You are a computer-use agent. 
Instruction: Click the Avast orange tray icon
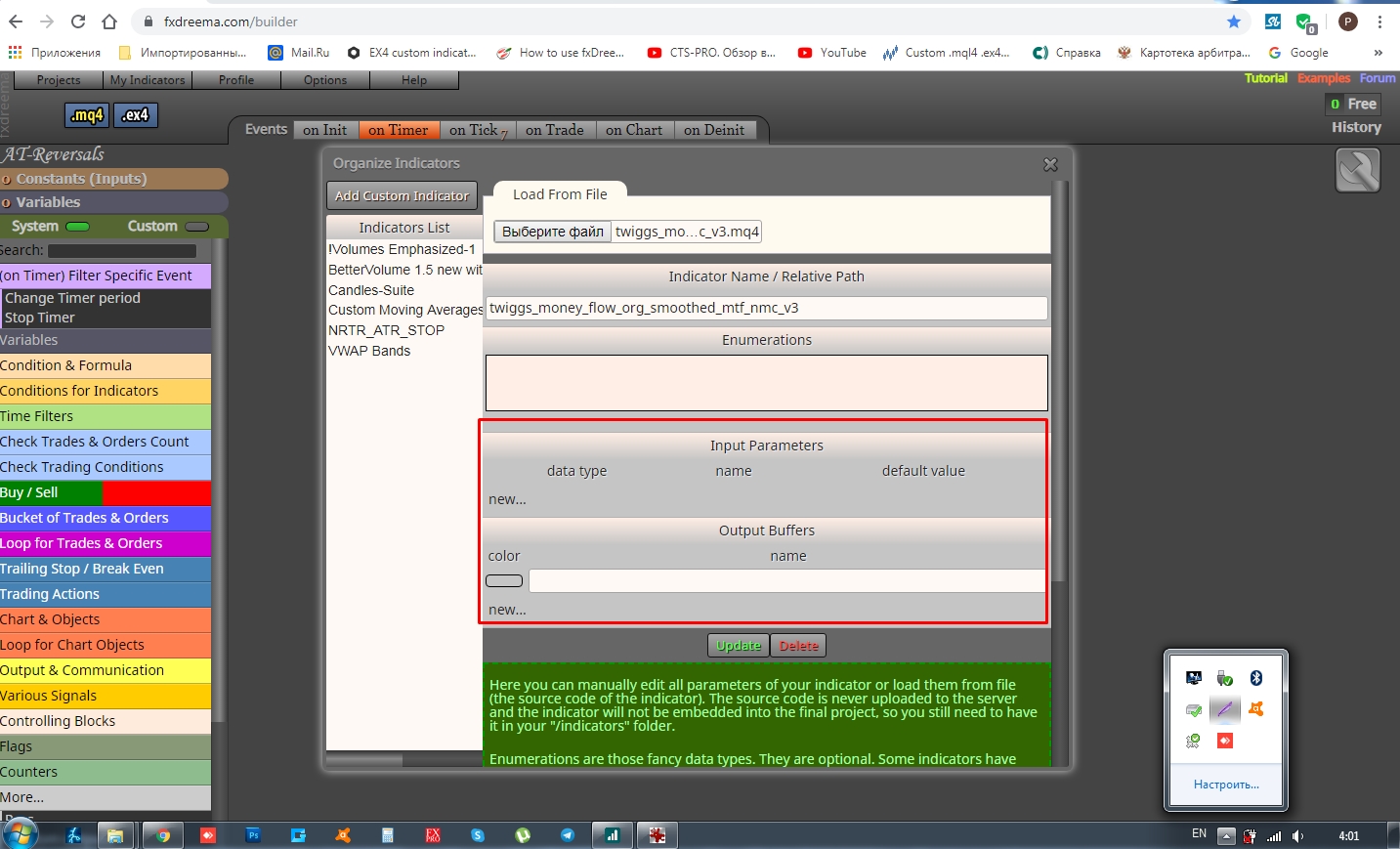[x=1256, y=708]
